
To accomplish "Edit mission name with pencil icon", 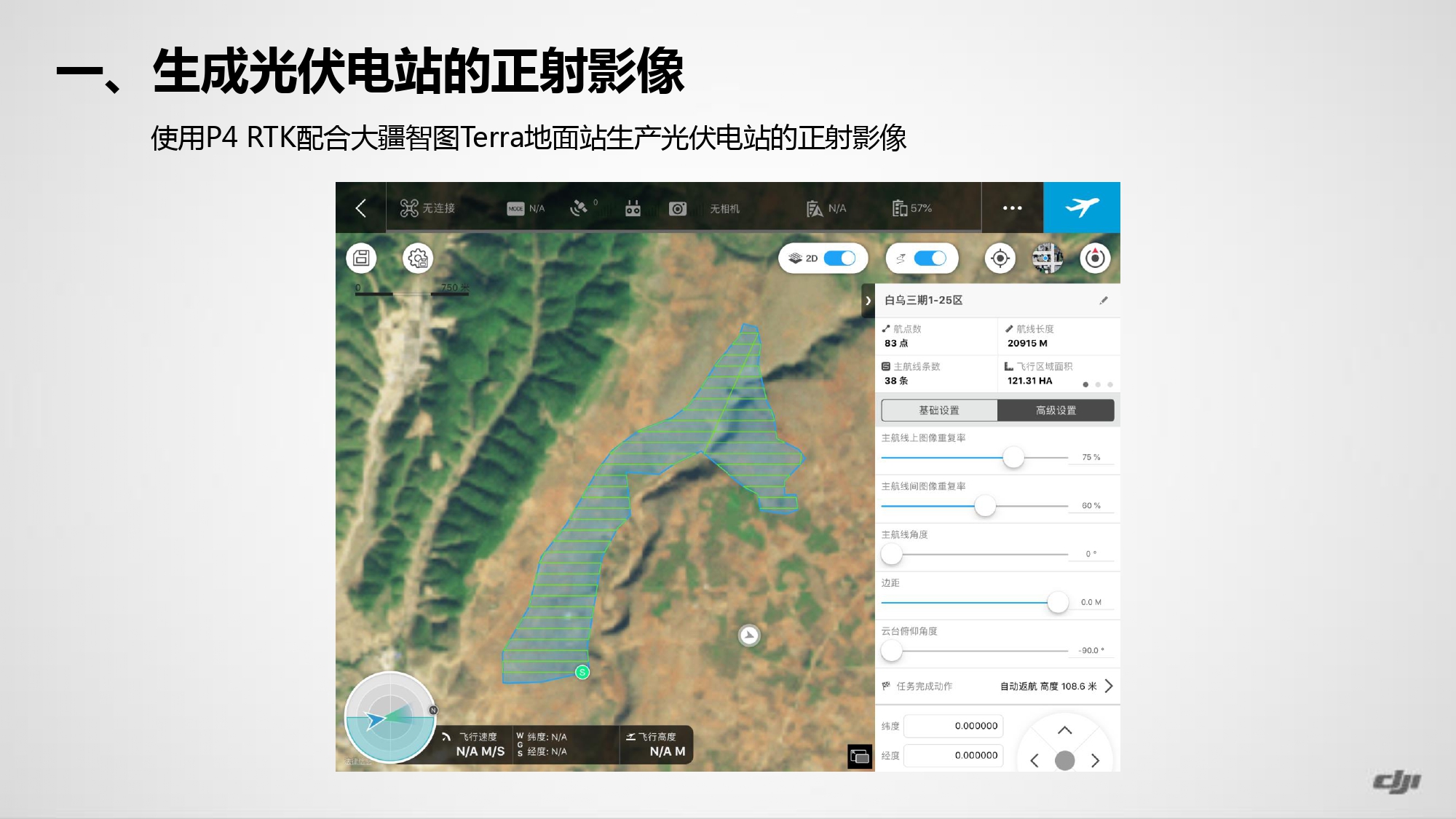I will [1104, 300].
